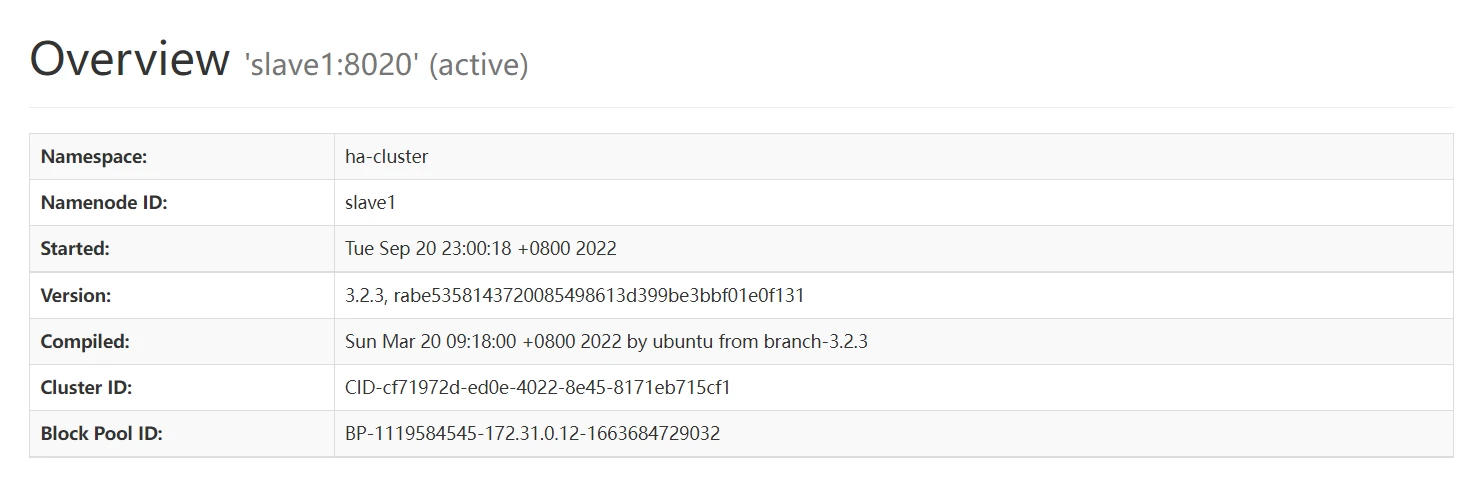Click the Cluster ID label
The height and width of the screenshot is (495, 1475).
(86, 387)
